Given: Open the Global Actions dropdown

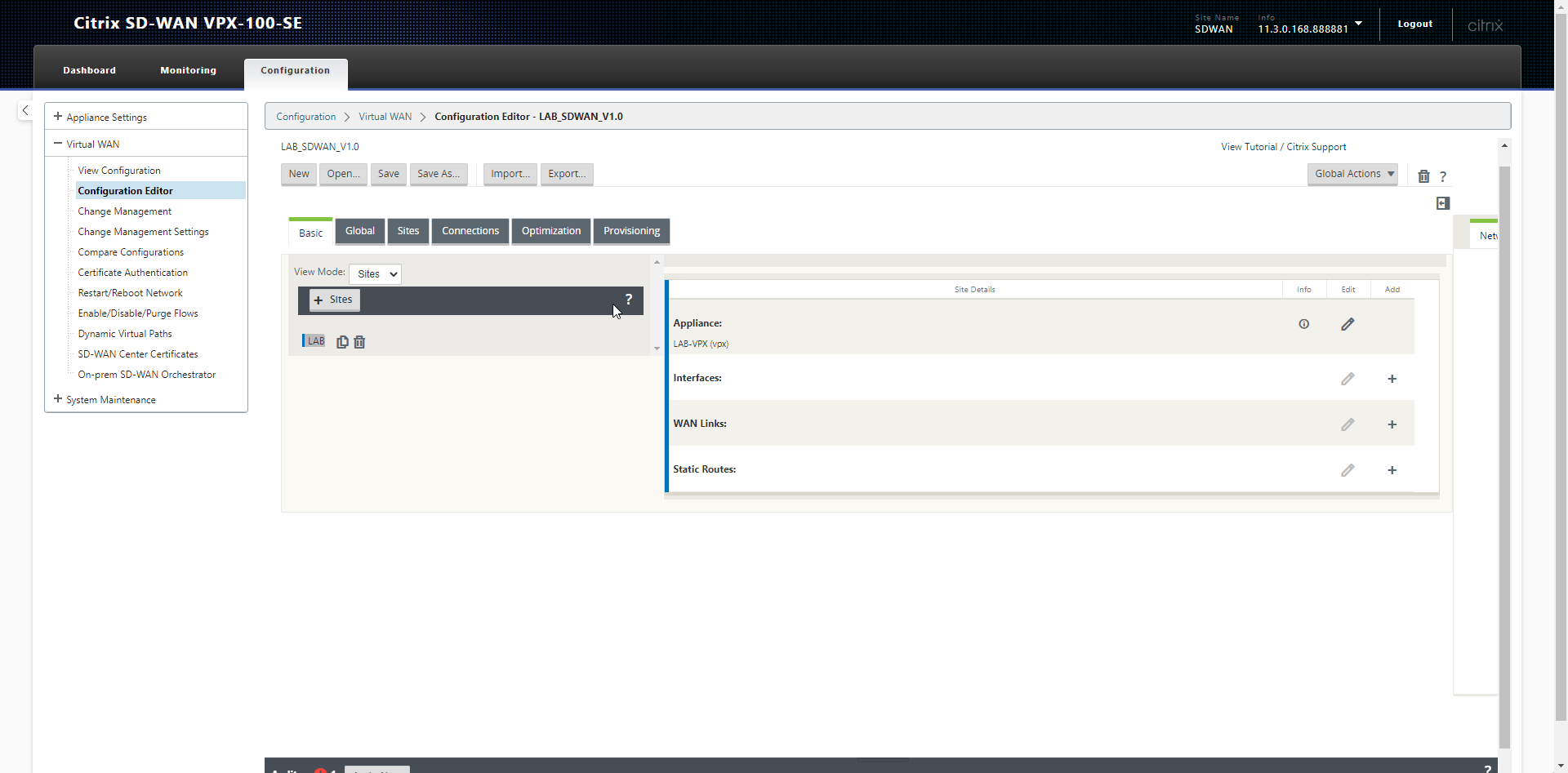Looking at the screenshot, I should (1352, 174).
